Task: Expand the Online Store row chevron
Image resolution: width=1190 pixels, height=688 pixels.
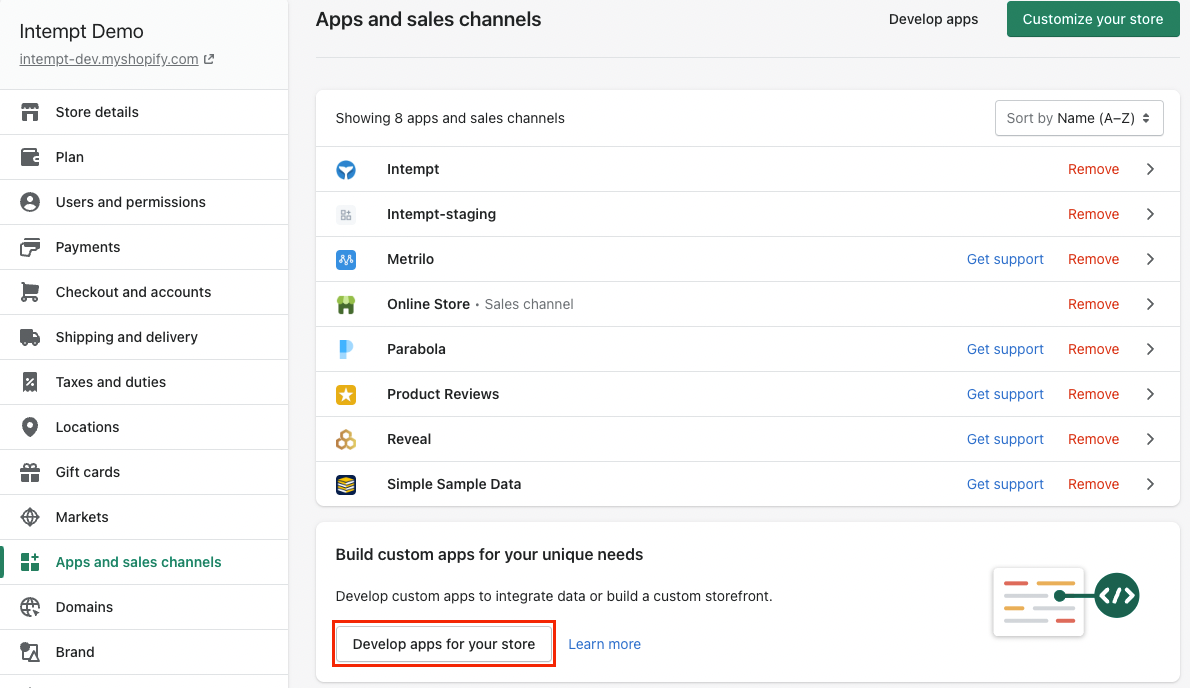Action: coord(1151,304)
